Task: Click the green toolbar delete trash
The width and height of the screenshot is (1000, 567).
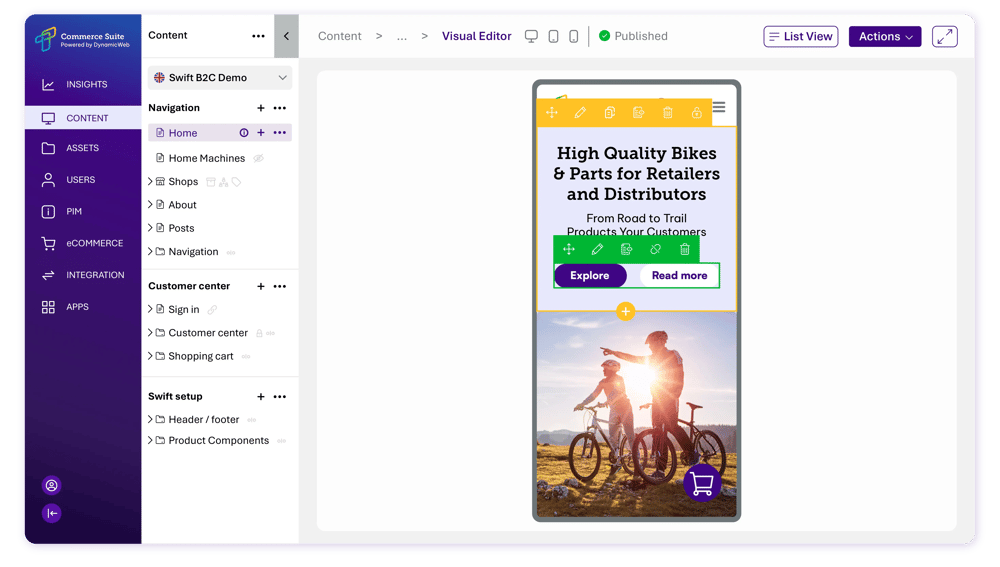Action: 684,249
